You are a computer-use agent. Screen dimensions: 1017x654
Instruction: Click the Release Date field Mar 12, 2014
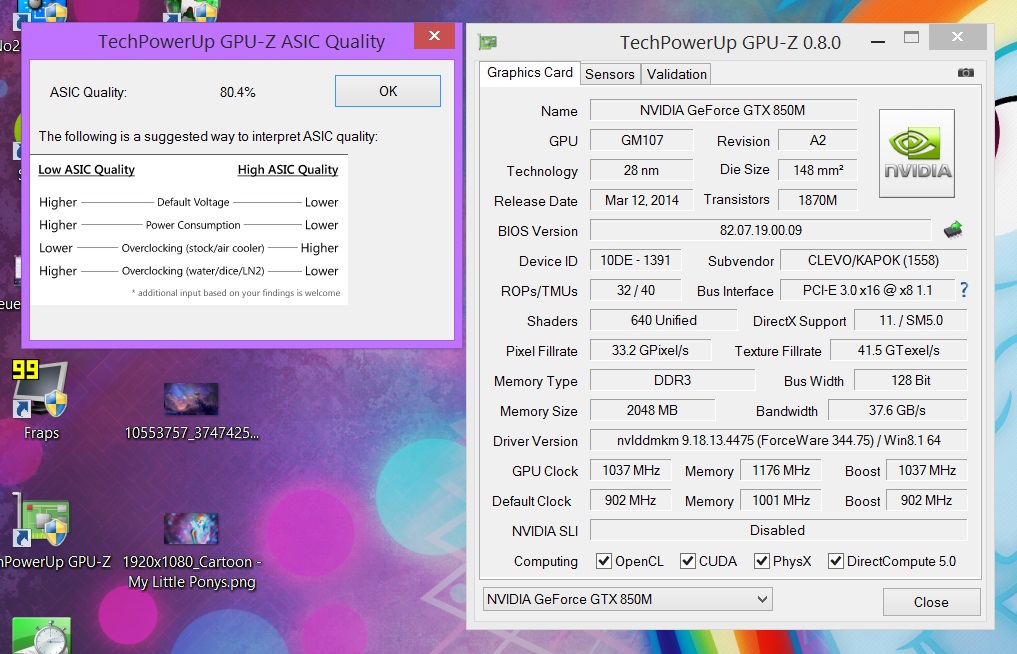tap(641, 200)
